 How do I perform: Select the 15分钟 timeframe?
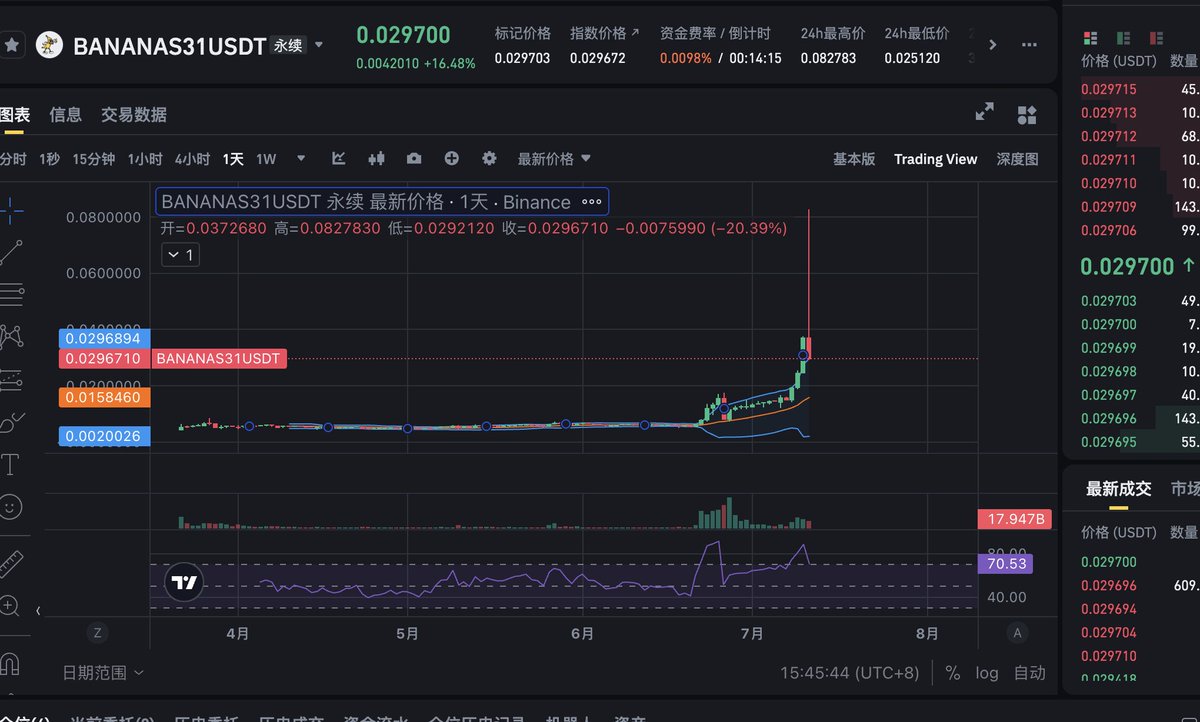point(94,159)
